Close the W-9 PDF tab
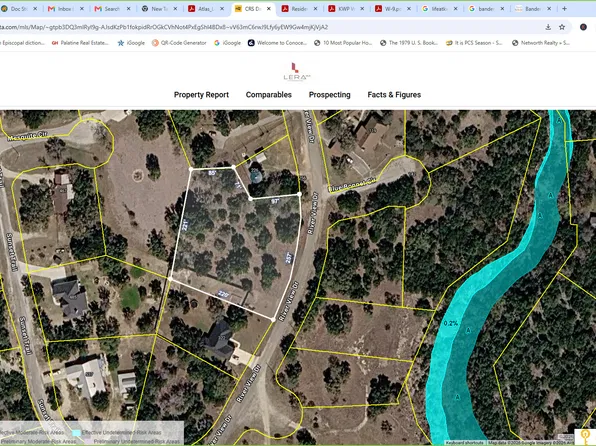Image resolution: width=596 pixels, height=446 pixels. coord(409,8)
